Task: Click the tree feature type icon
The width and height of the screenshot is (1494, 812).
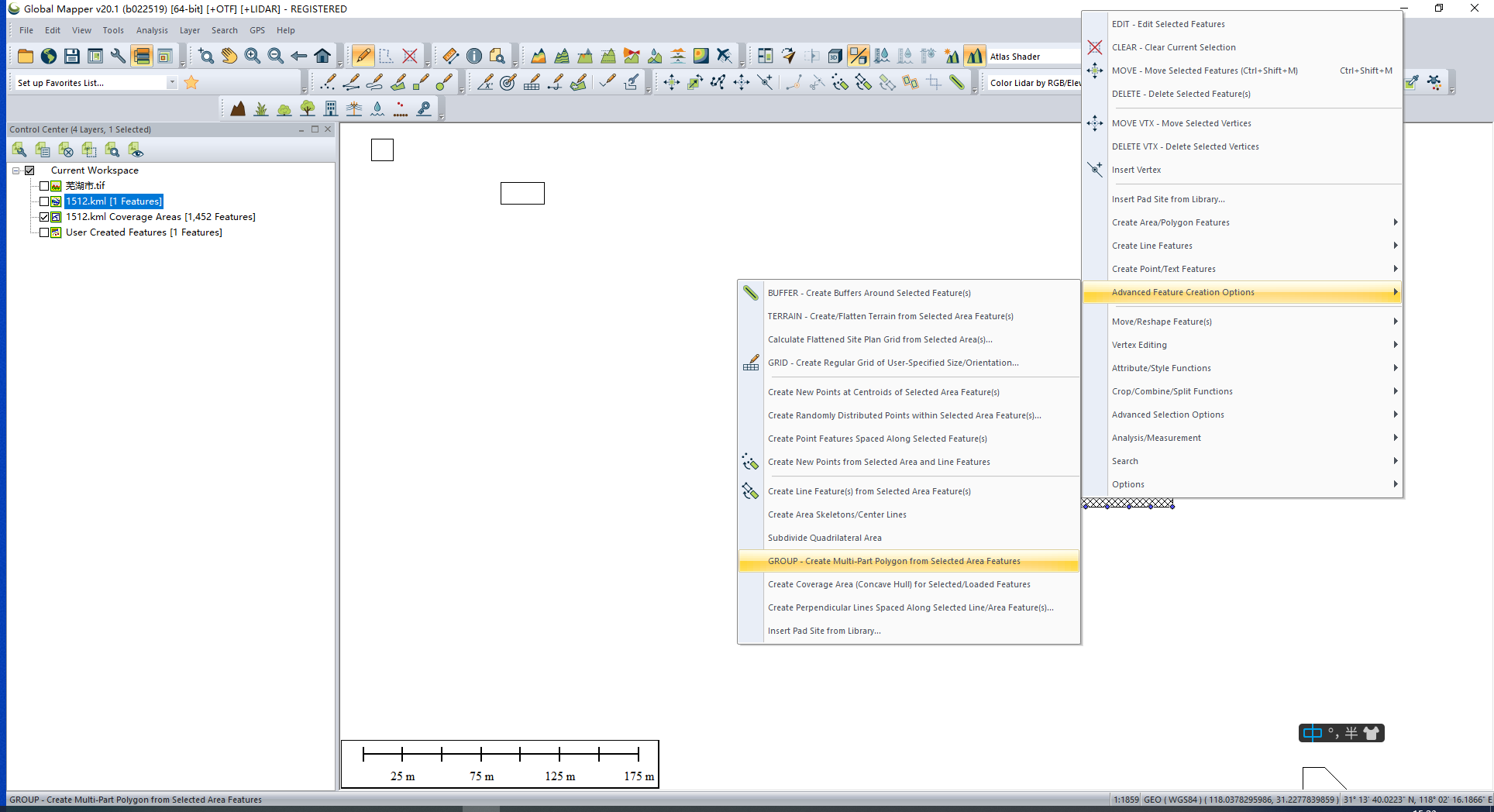Action: pos(308,108)
